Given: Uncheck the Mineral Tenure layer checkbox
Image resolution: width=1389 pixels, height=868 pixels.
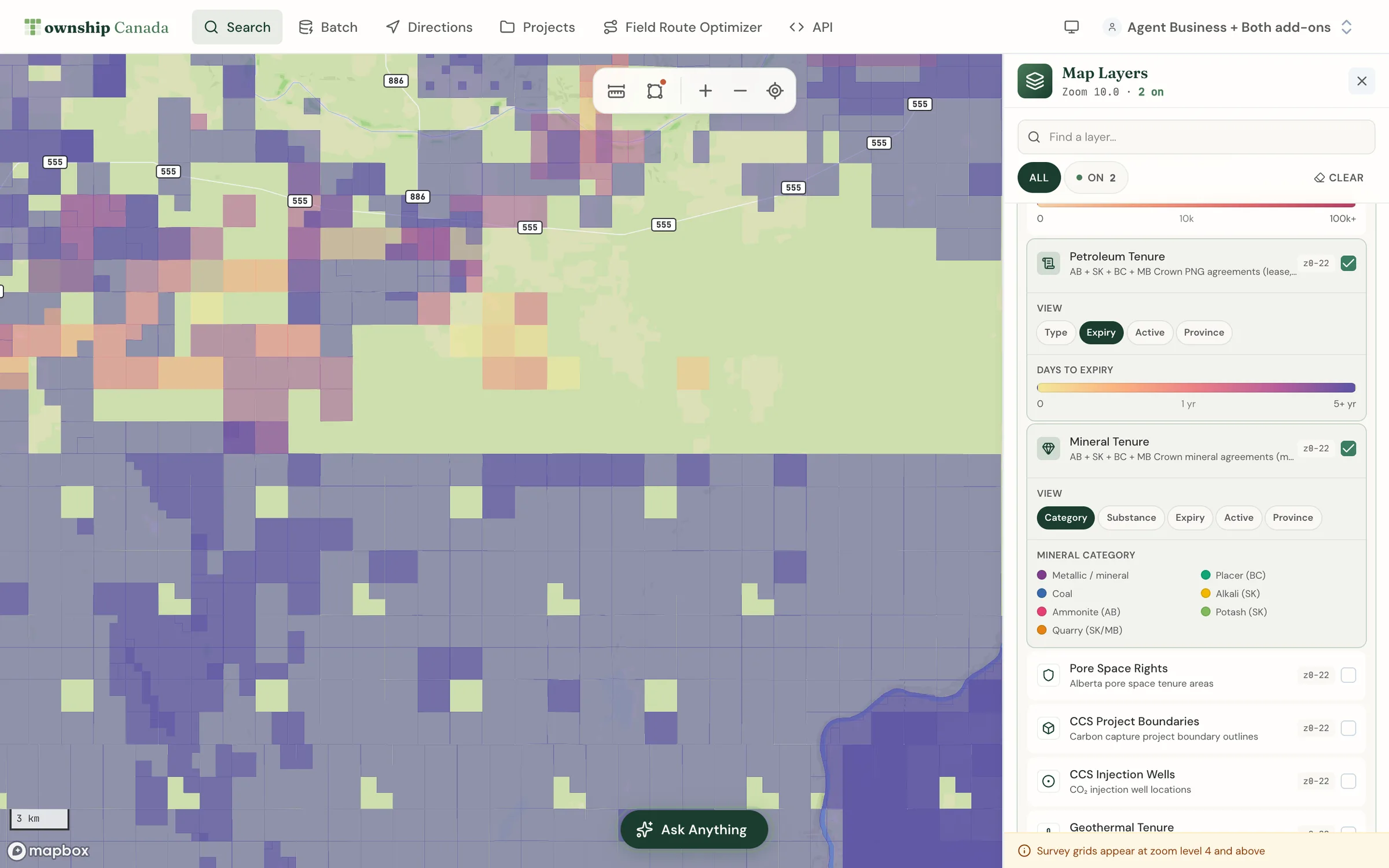Looking at the screenshot, I should (x=1348, y=448).
